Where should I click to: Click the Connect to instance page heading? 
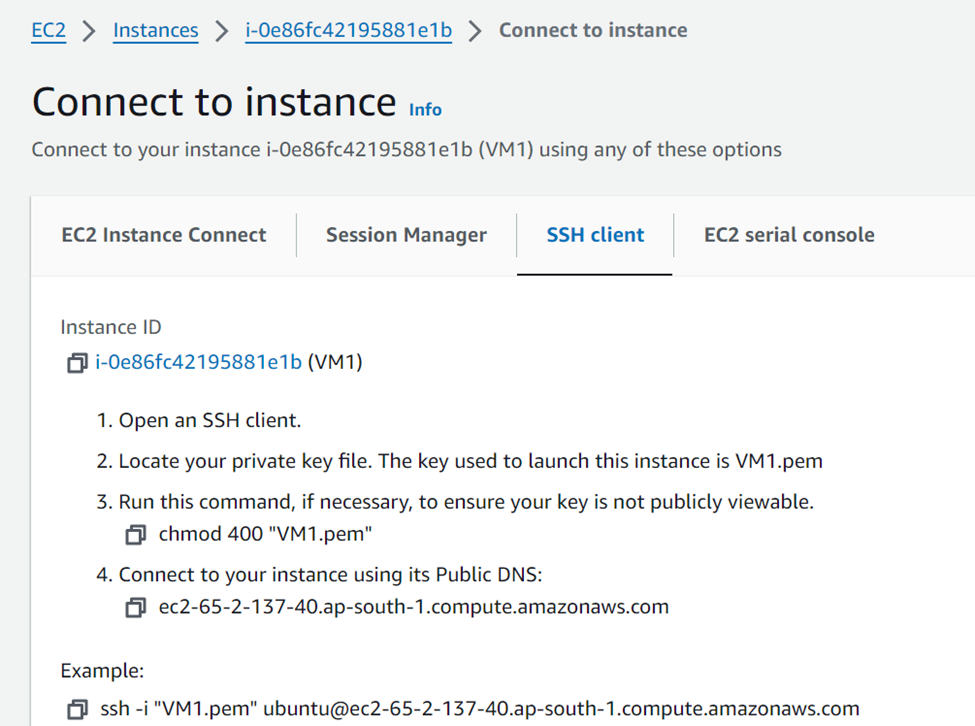tap(212, 101)
